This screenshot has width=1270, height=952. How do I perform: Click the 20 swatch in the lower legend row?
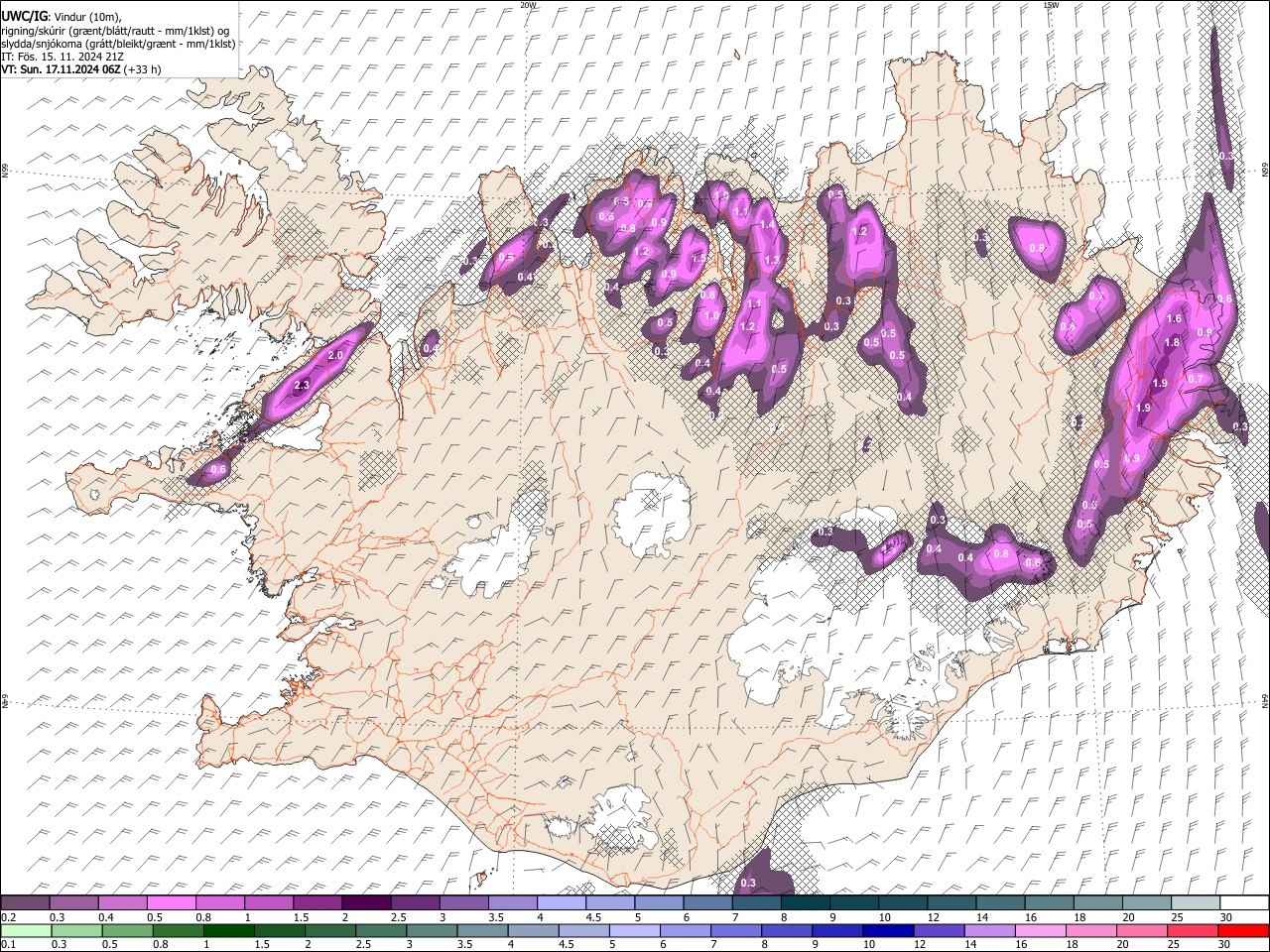point(1142,930)
